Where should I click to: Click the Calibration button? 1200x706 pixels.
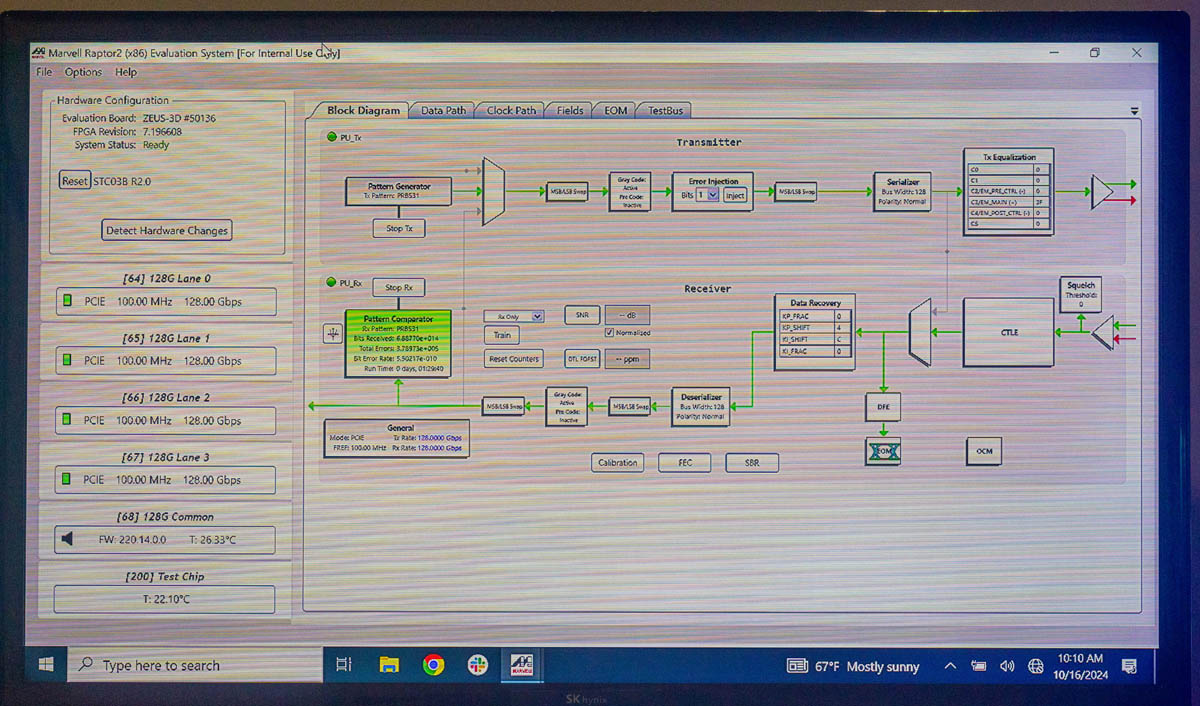(x=617, y=462)
